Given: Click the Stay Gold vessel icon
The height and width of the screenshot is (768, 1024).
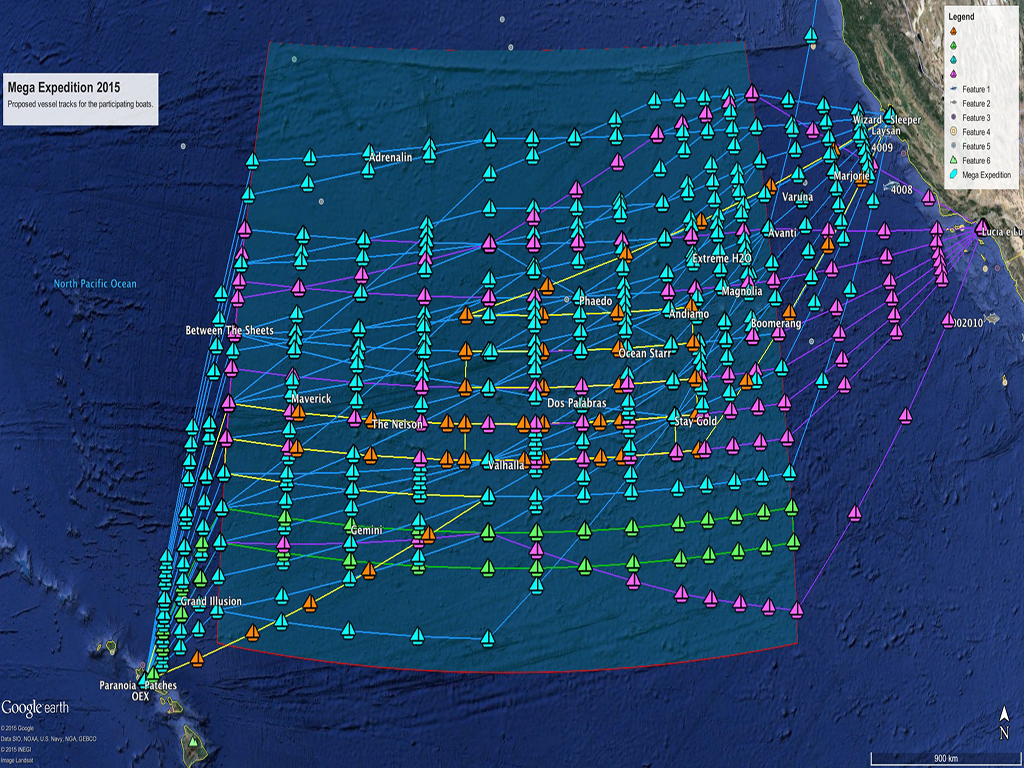Looking at the screenshot, I should (x=674, y=415).
